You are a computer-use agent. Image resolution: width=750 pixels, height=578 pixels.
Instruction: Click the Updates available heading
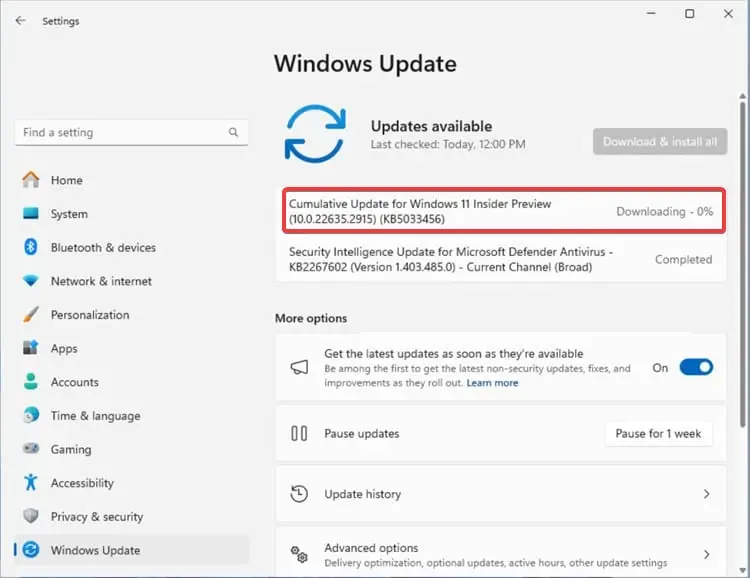431,126
